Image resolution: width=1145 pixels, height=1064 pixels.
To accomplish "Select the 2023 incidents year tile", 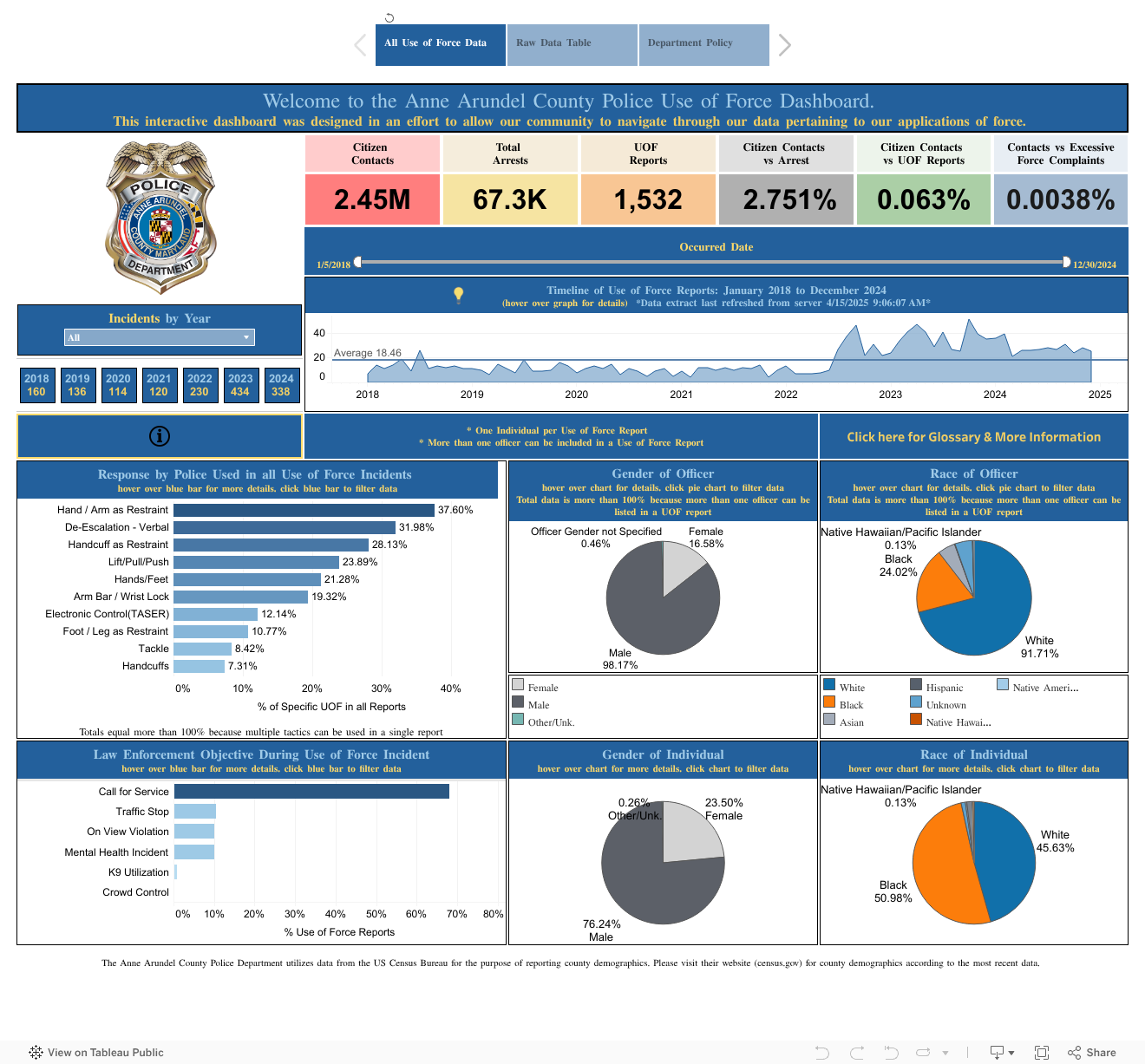I will click(x=240, y=385).
